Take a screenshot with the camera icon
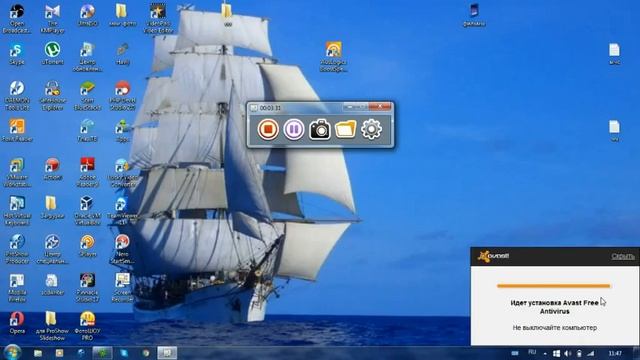Screen dimensions: 640x360 320,129
